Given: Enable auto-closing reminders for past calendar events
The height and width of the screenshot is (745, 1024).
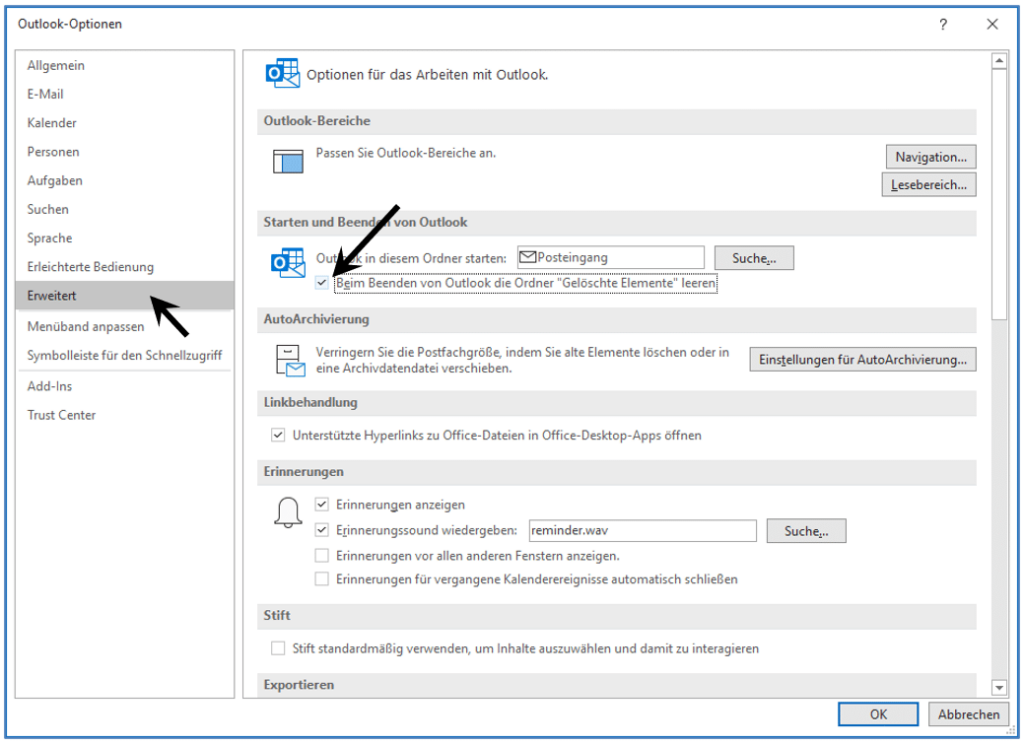Looking at the screenshot, I should [x=321, y=579].
